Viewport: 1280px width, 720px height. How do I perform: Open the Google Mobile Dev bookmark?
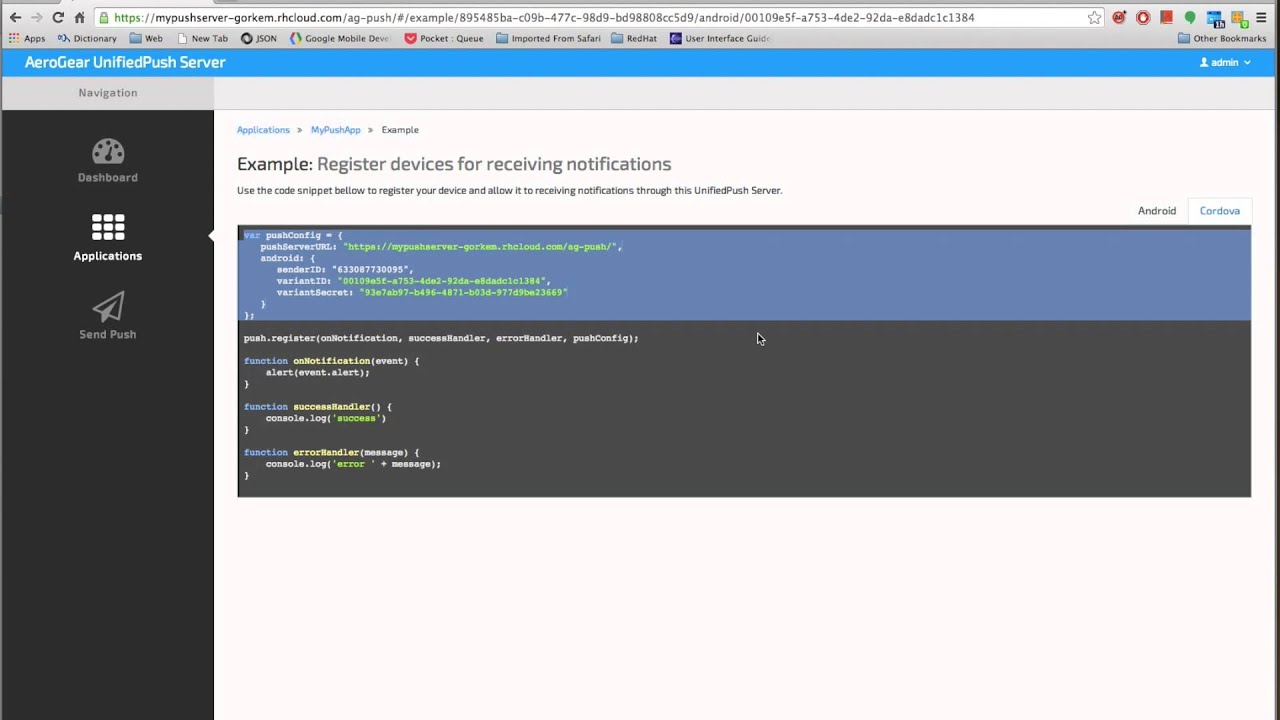(x=339, y=38)
